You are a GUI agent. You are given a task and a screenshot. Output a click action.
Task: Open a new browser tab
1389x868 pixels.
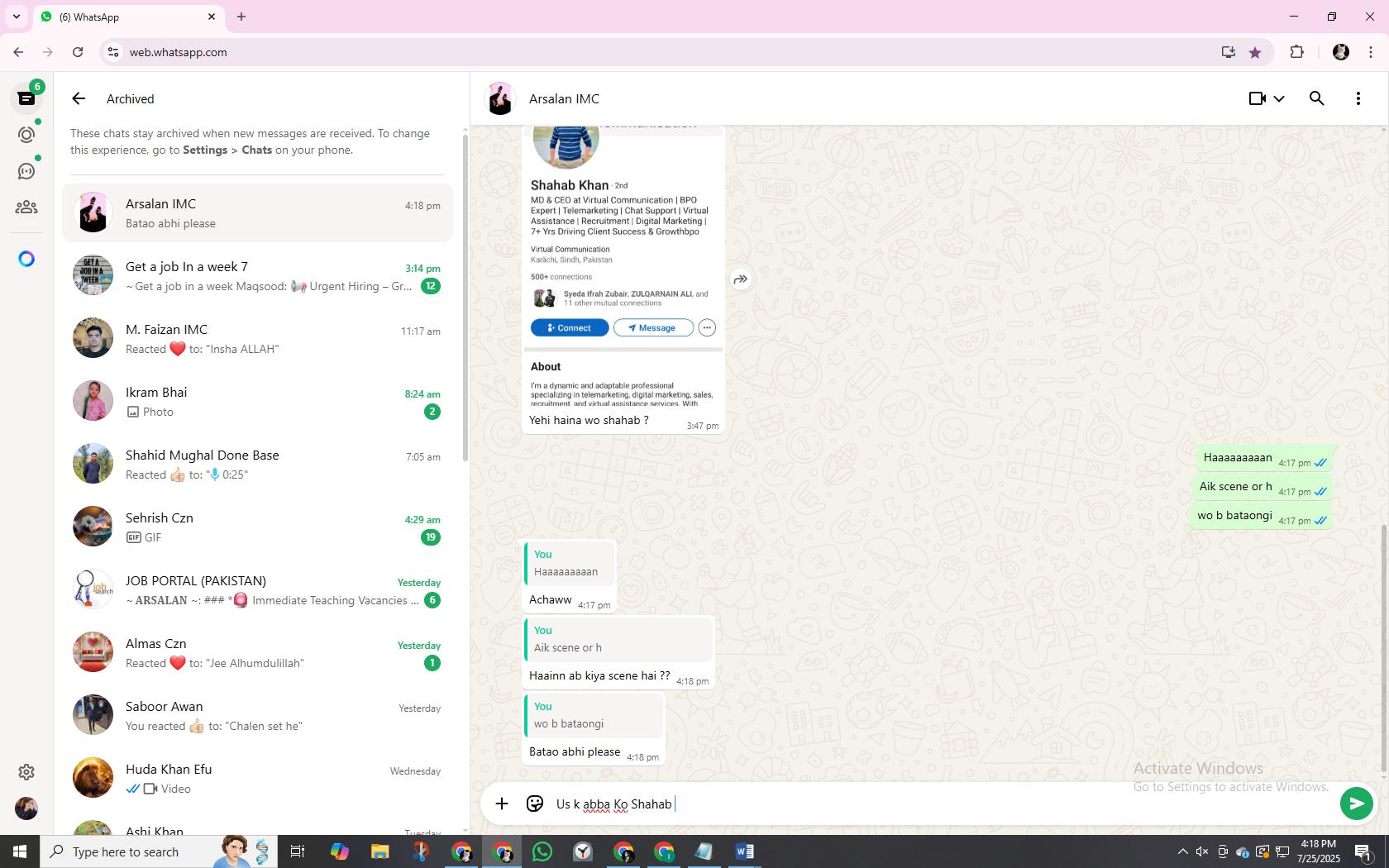[x=241, y=17]
